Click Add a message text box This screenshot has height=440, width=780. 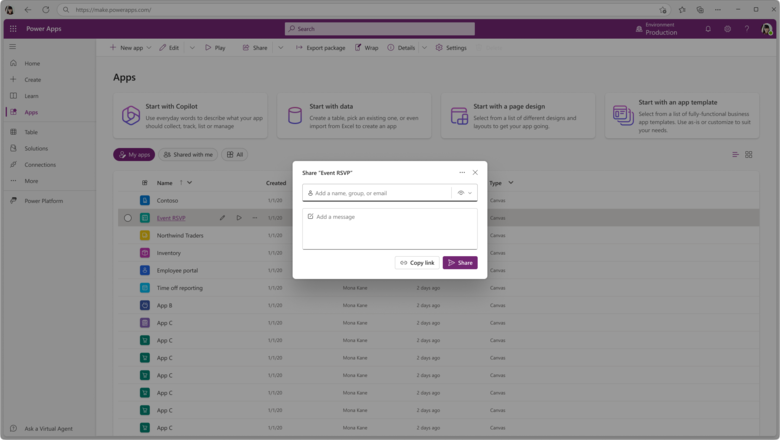(x=390, y=229)
